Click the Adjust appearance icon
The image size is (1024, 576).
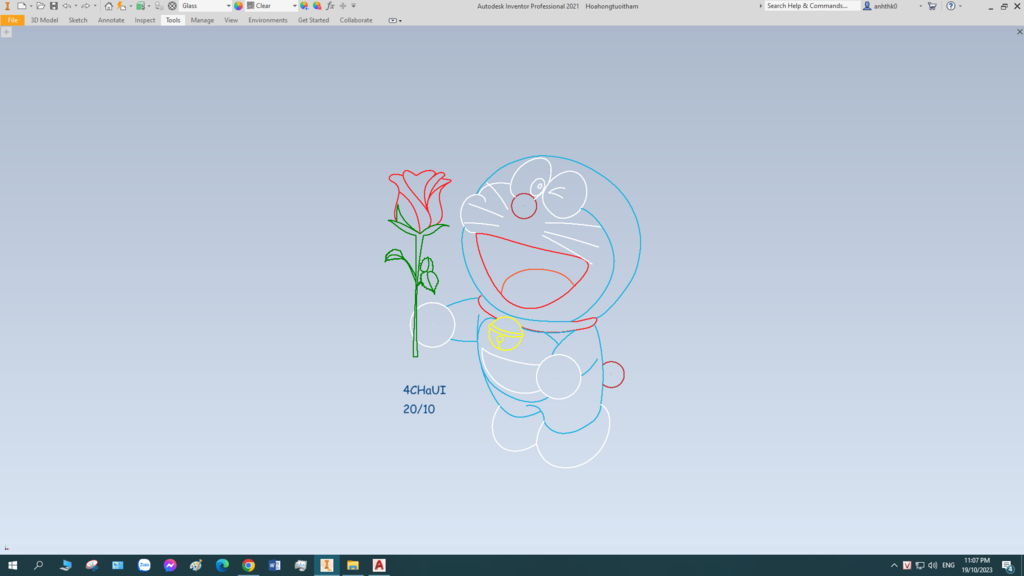coord(304,6)
